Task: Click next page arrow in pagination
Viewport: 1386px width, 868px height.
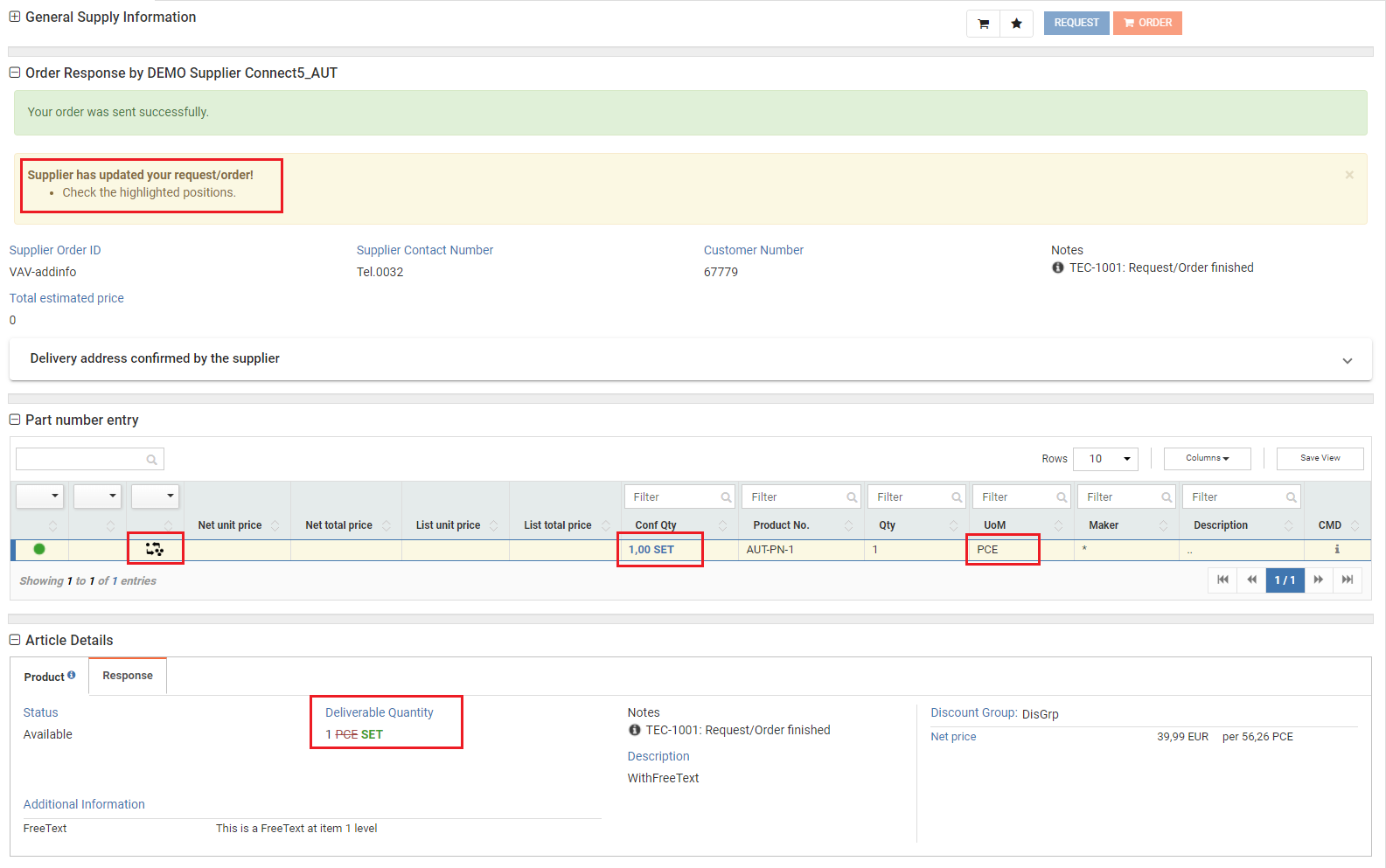Action: pyautogui.click(x=1318, y=580)
